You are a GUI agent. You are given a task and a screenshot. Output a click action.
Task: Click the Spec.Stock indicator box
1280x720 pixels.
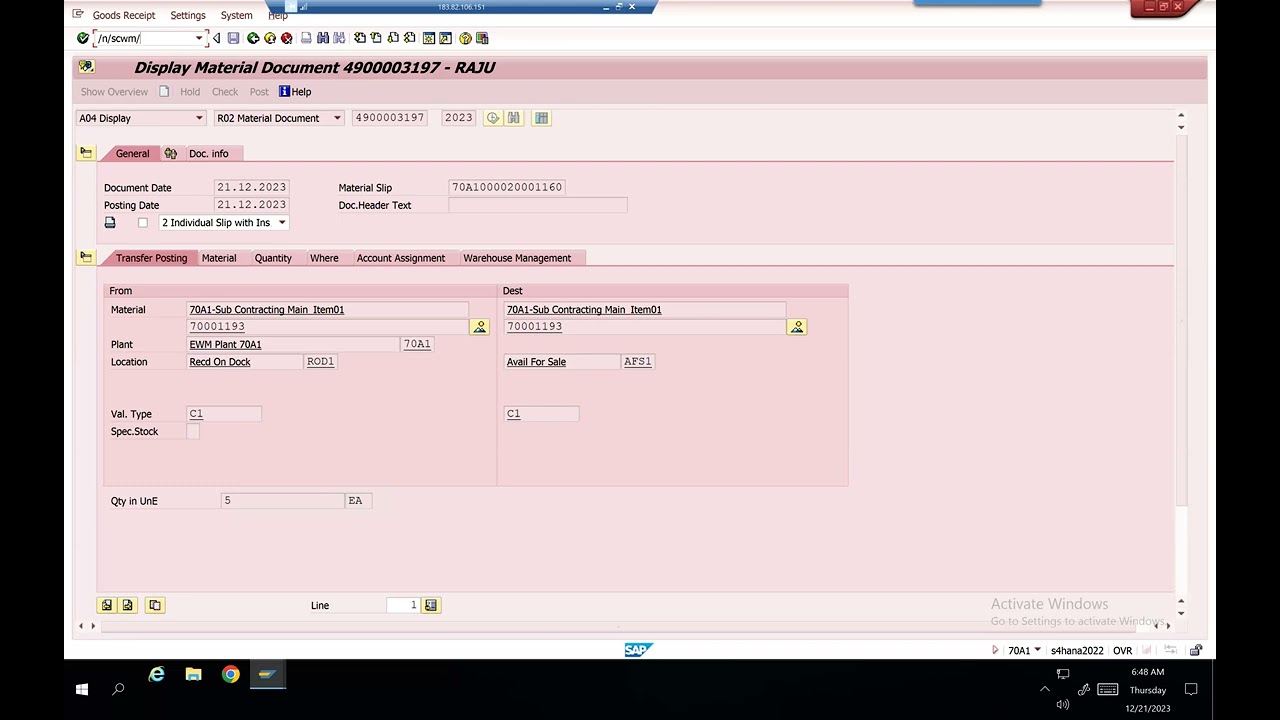pyautogui.click(x=193, y=432)
